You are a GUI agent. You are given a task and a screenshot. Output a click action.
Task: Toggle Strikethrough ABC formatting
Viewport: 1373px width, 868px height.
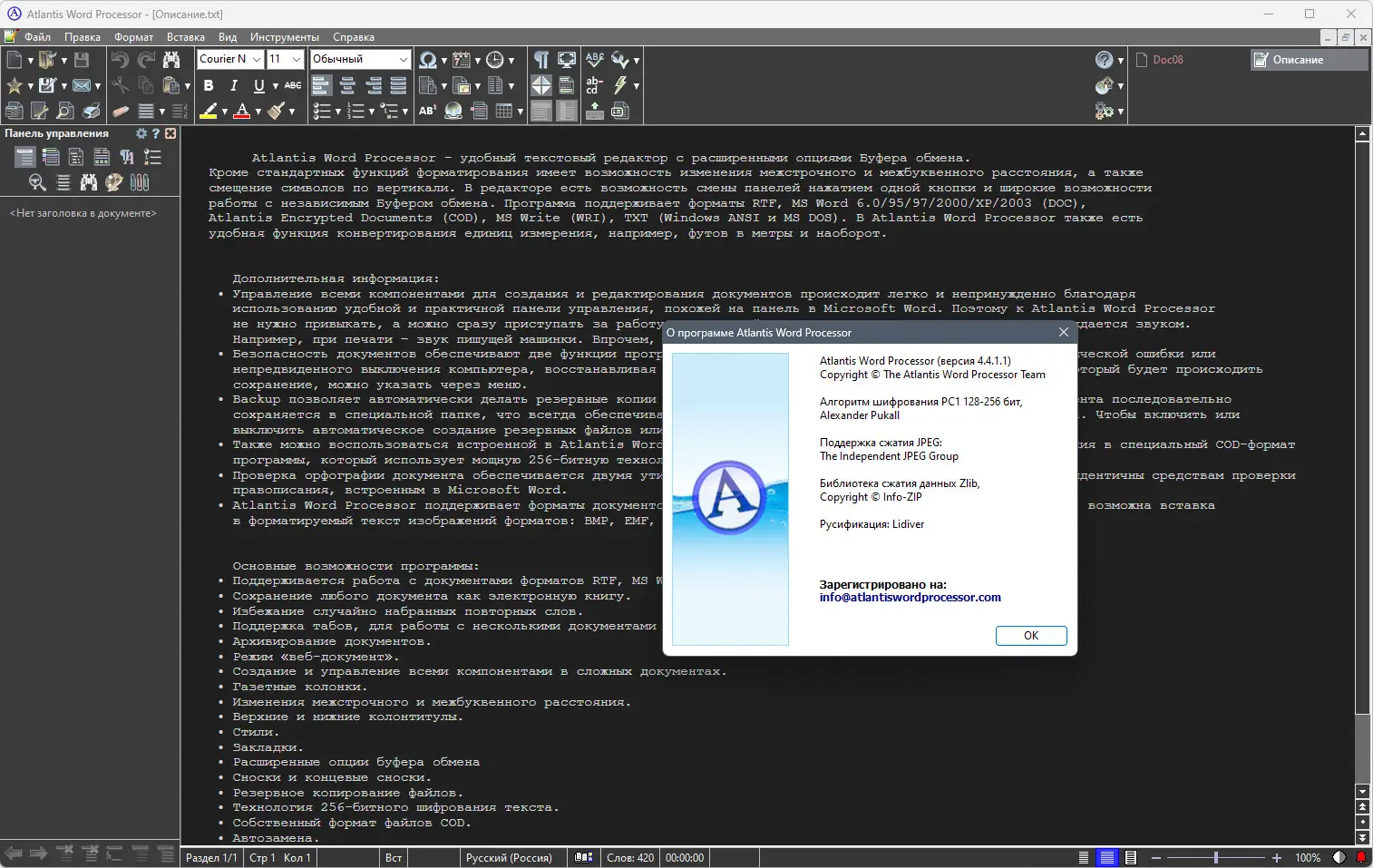[293, 85]
